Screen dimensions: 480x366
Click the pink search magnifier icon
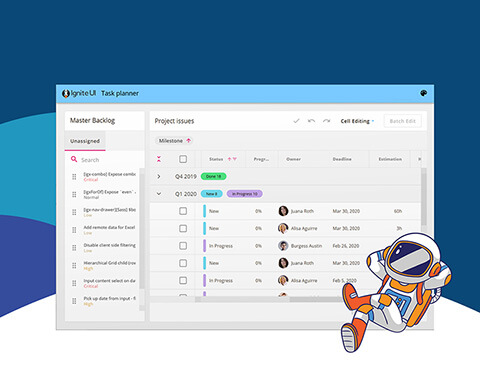tap(74, 159)
